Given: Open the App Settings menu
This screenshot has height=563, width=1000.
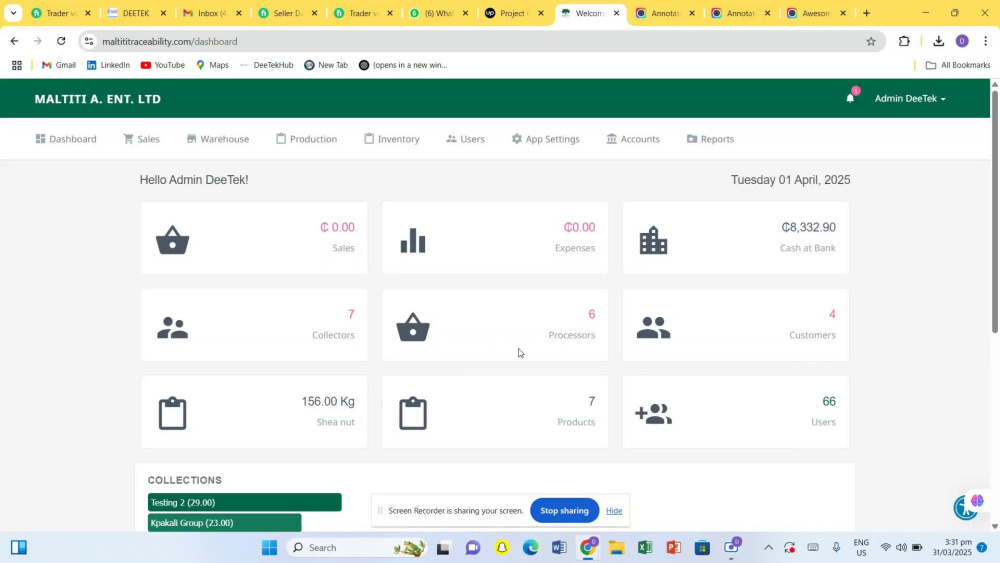Looking at the screenshot, I should pos(546,139).
